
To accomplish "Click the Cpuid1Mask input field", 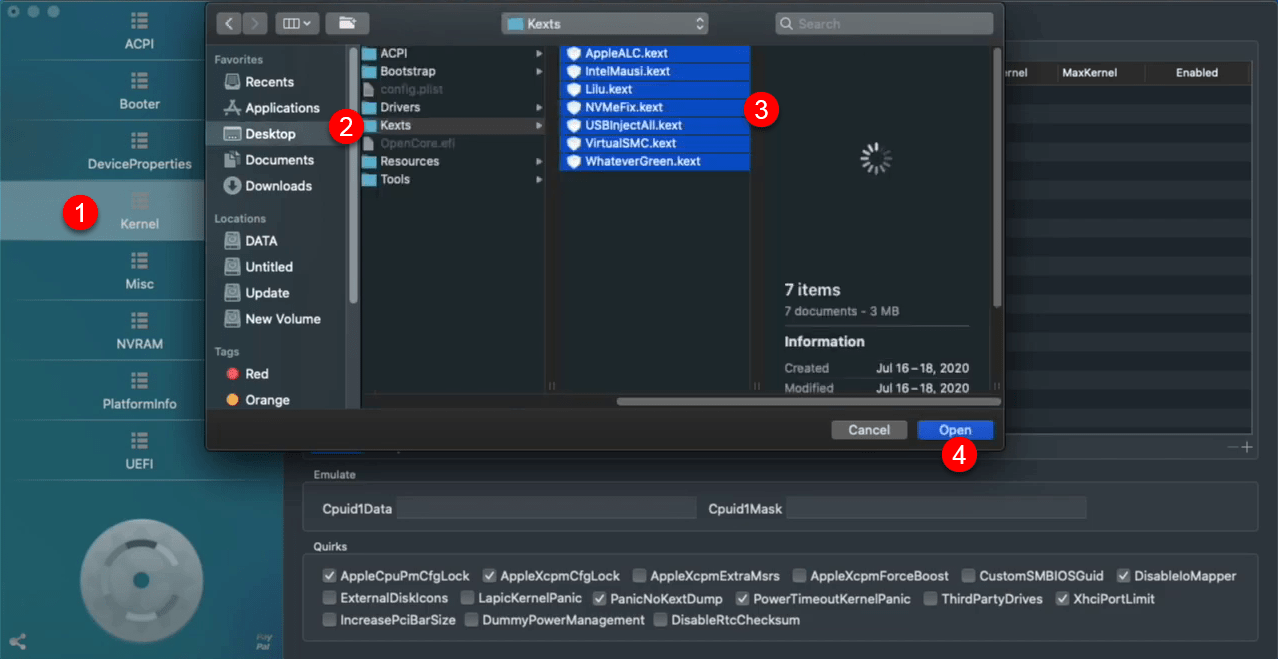I will (935, 509).
